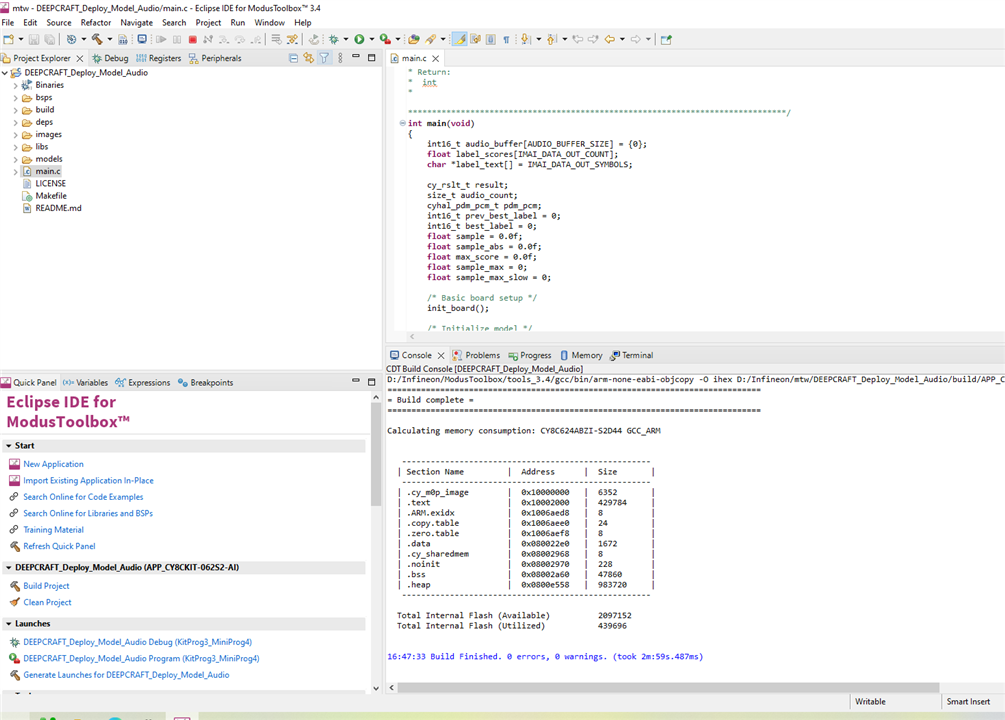Viewport: 1005px width, 720px height.
Task: Open the Build hammer dropdown arrow
Action: coord(110,39)
